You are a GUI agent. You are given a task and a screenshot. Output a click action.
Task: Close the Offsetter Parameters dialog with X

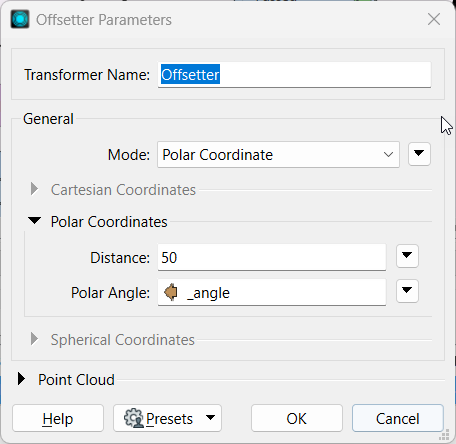(x=434, y=19)
